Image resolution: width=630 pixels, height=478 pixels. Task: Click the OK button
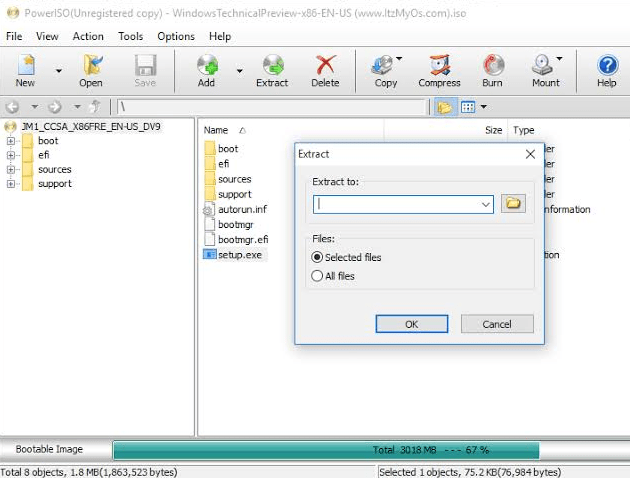(411, 324)
